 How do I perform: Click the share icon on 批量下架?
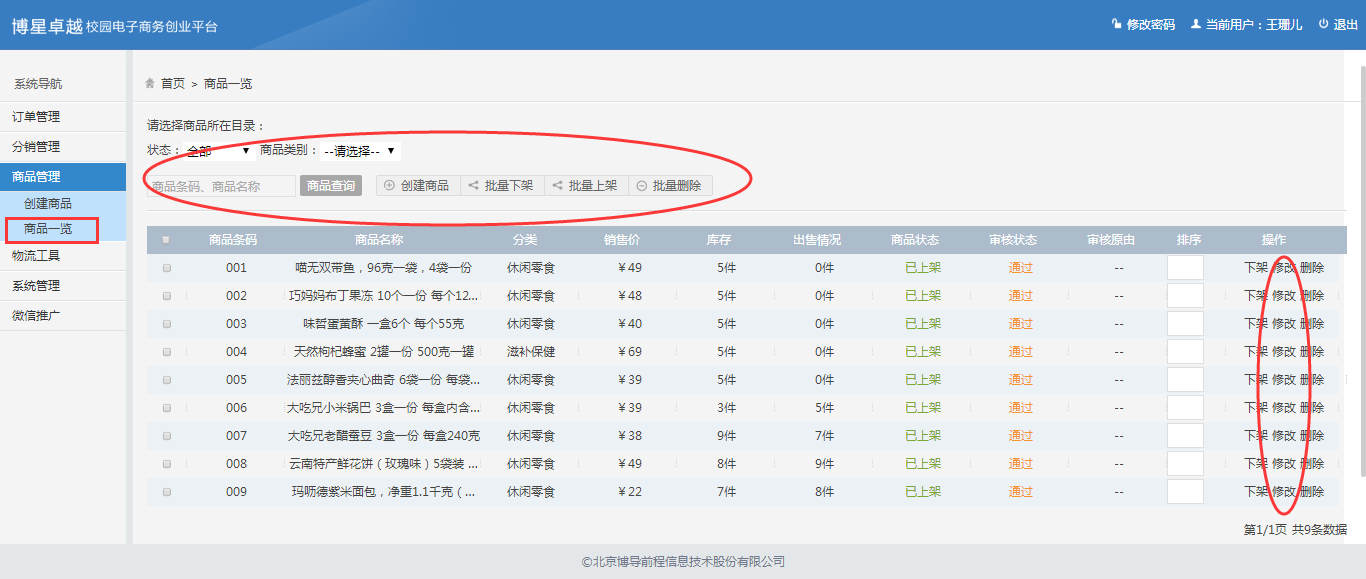pos(473,185)
